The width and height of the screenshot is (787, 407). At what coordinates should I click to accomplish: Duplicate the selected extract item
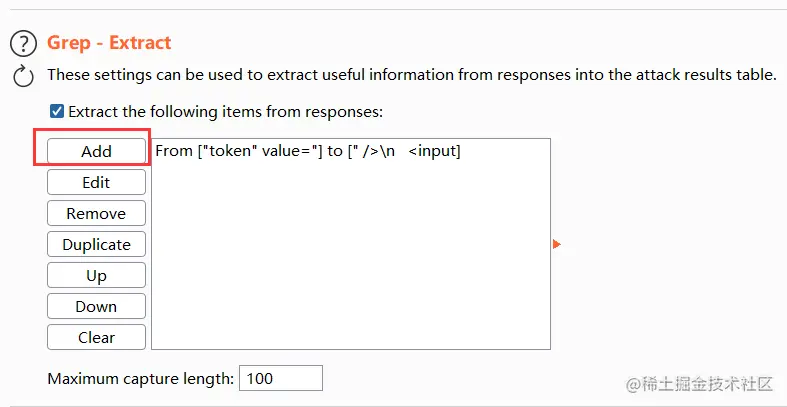(96, 244)
